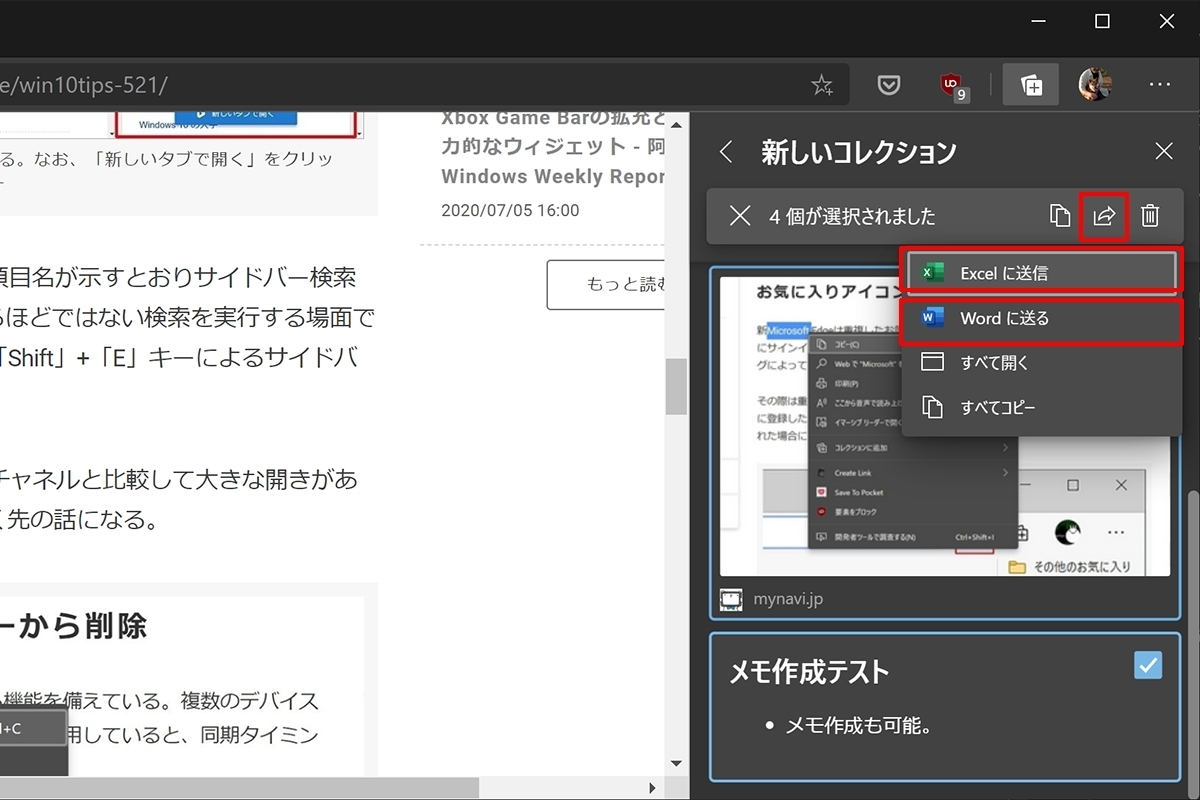Click the page scrollbar down arrow
The image size is (1200, 800).
(x=677, y=764)
